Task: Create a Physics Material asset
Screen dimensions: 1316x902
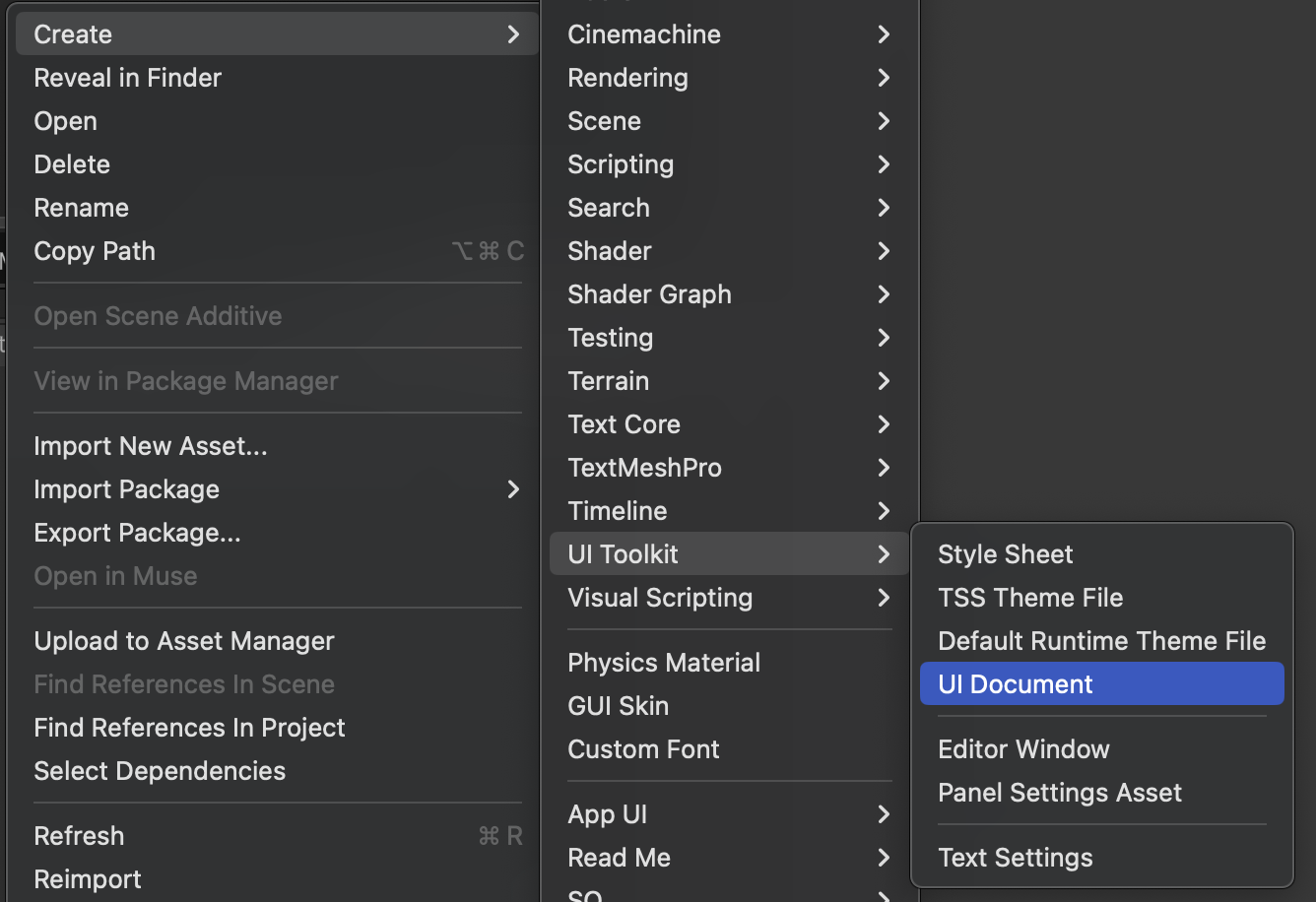Action: coord(663,663)
